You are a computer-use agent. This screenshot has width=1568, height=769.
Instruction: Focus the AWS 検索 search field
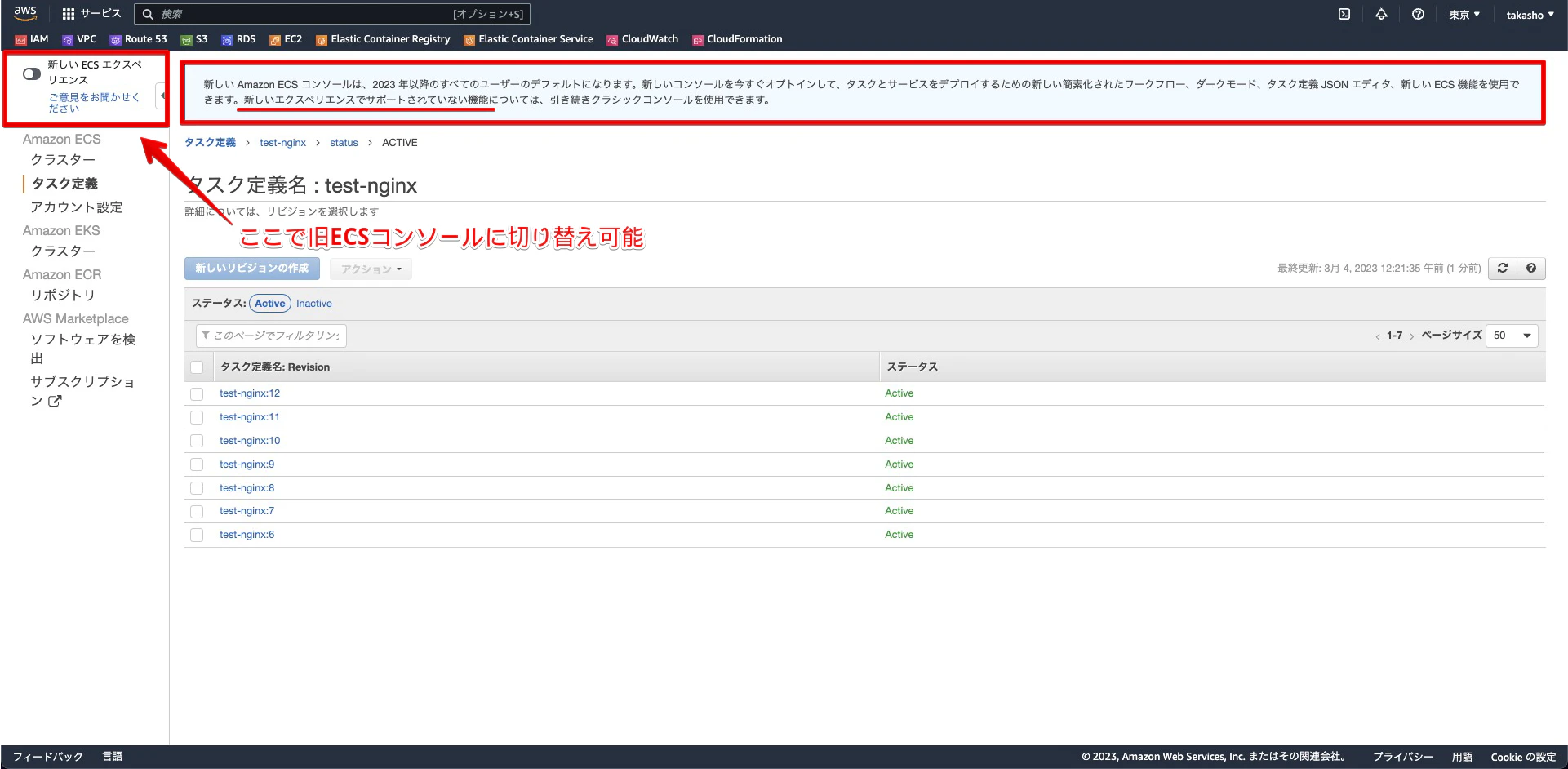pos(332,14)
